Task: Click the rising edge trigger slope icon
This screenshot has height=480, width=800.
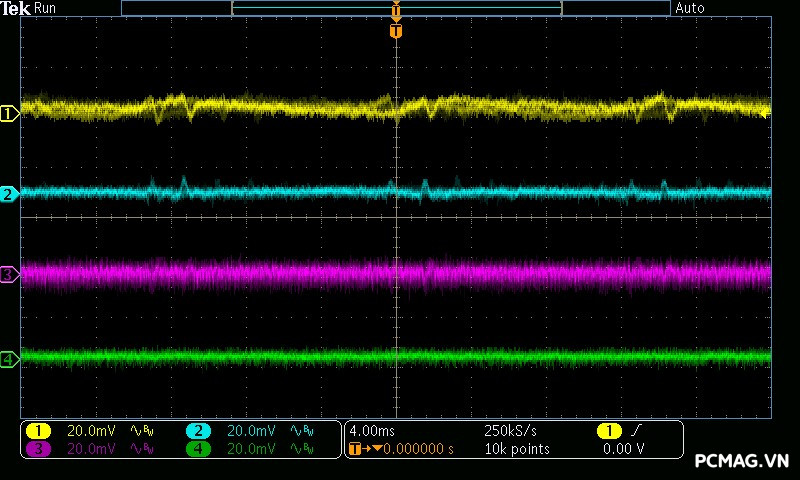Action: click(636, 431)
